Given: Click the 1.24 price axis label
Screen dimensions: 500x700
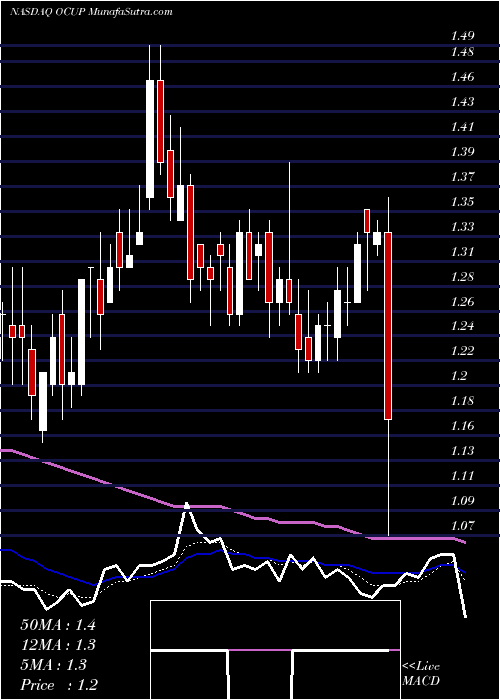Looking at the screenshot, I should [x=462, y=326].
